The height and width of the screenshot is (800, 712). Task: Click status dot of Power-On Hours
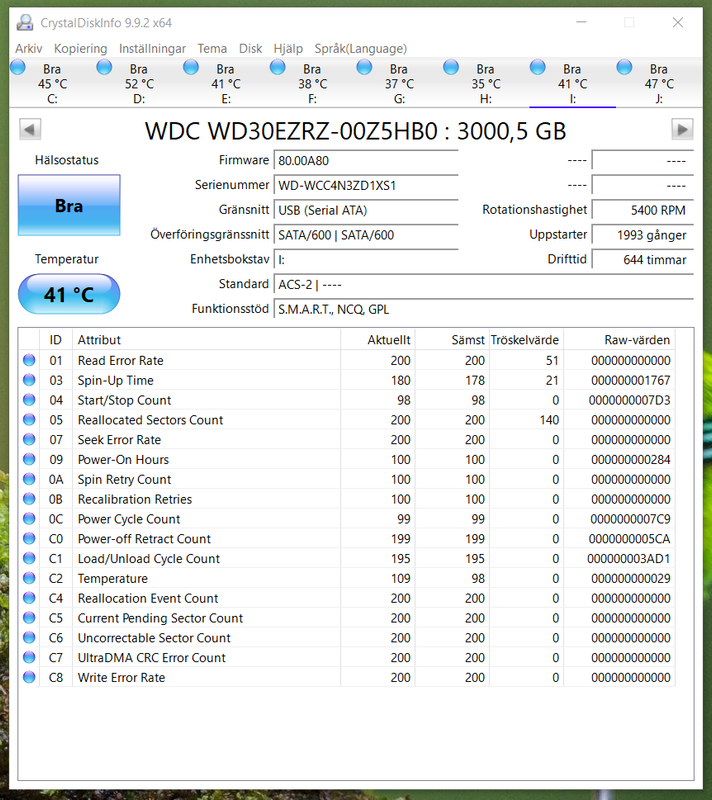coord(29,459)
